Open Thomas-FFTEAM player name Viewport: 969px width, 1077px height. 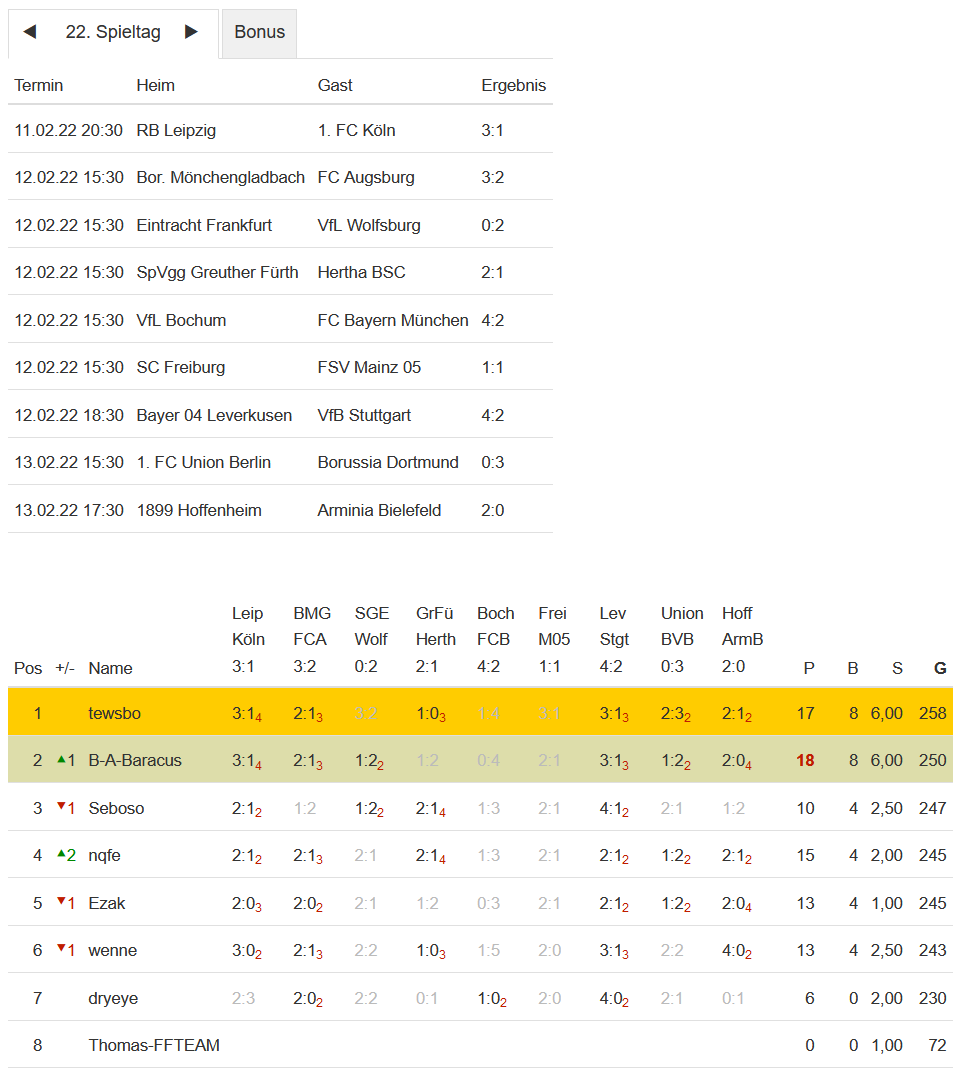pos(154,1045)
